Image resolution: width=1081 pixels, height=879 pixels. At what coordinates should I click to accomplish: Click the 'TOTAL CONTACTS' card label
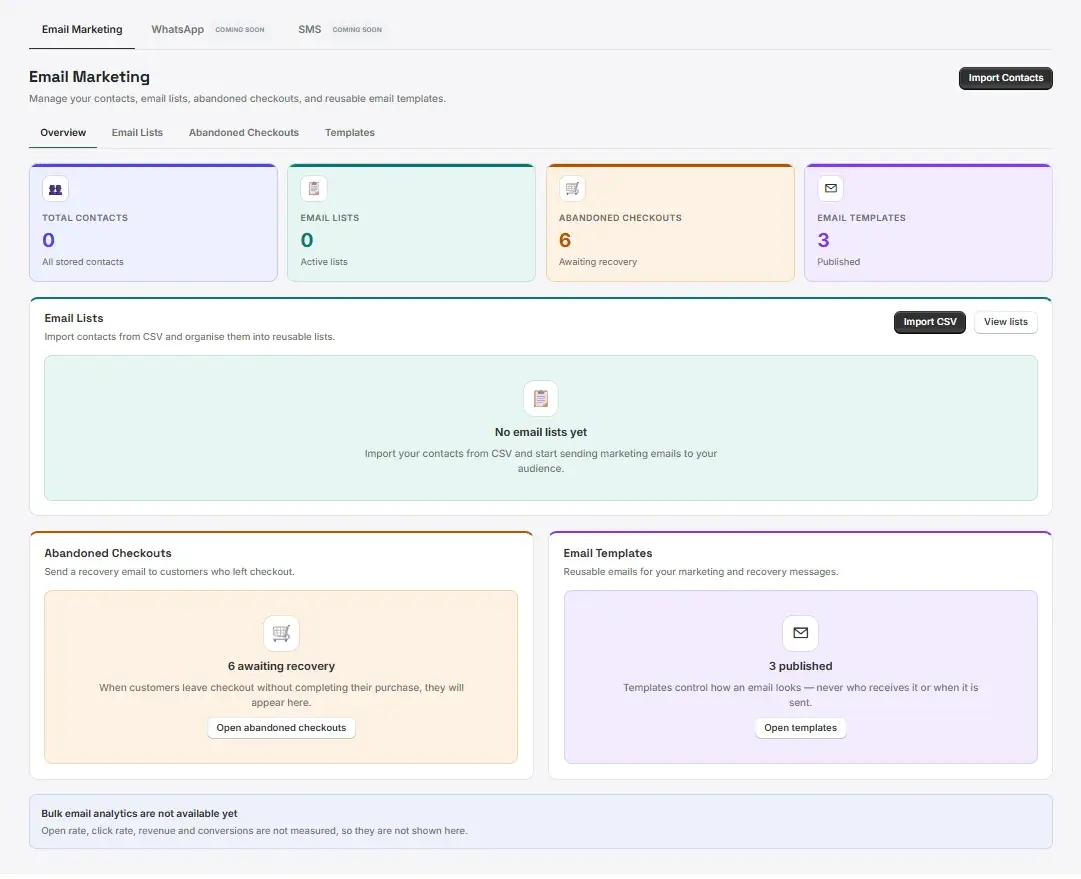[x=85, y=219]
